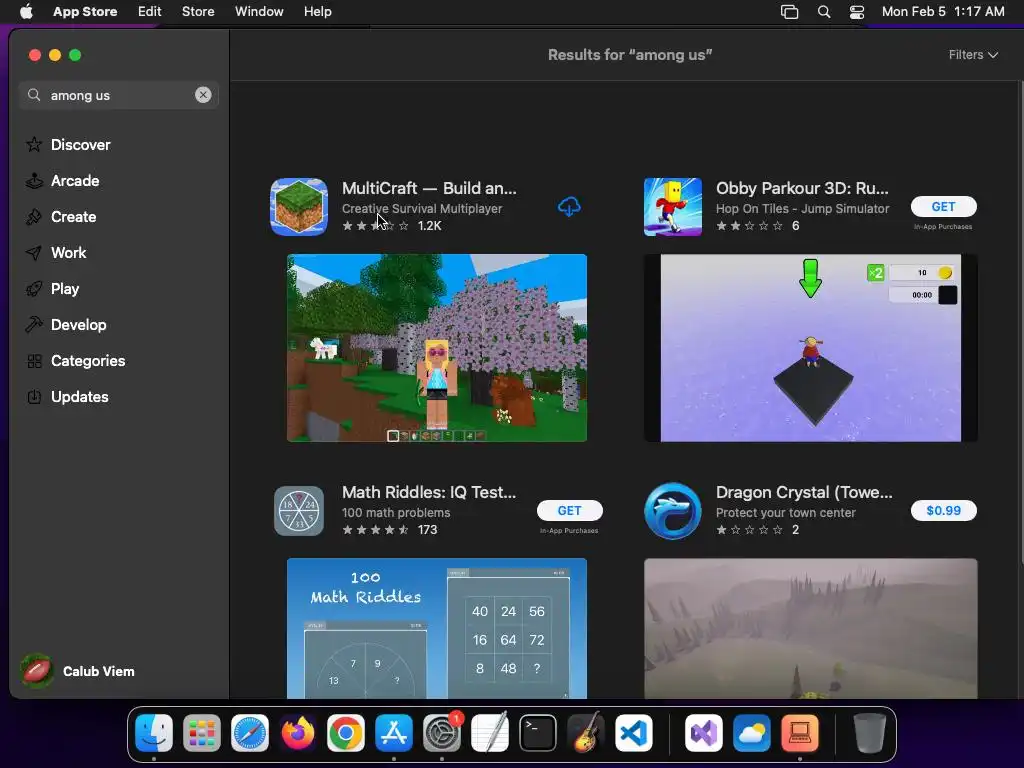Go to the Create category

[61, 217]
